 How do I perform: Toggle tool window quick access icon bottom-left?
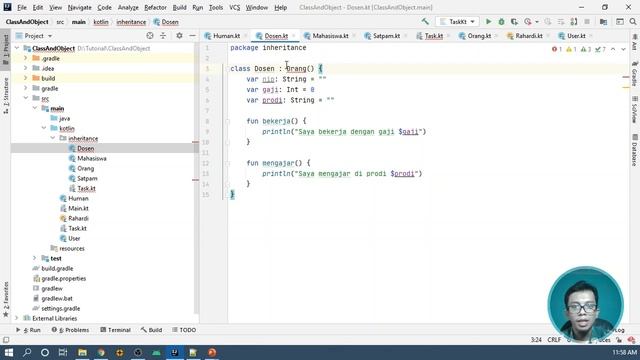[6, 340]
